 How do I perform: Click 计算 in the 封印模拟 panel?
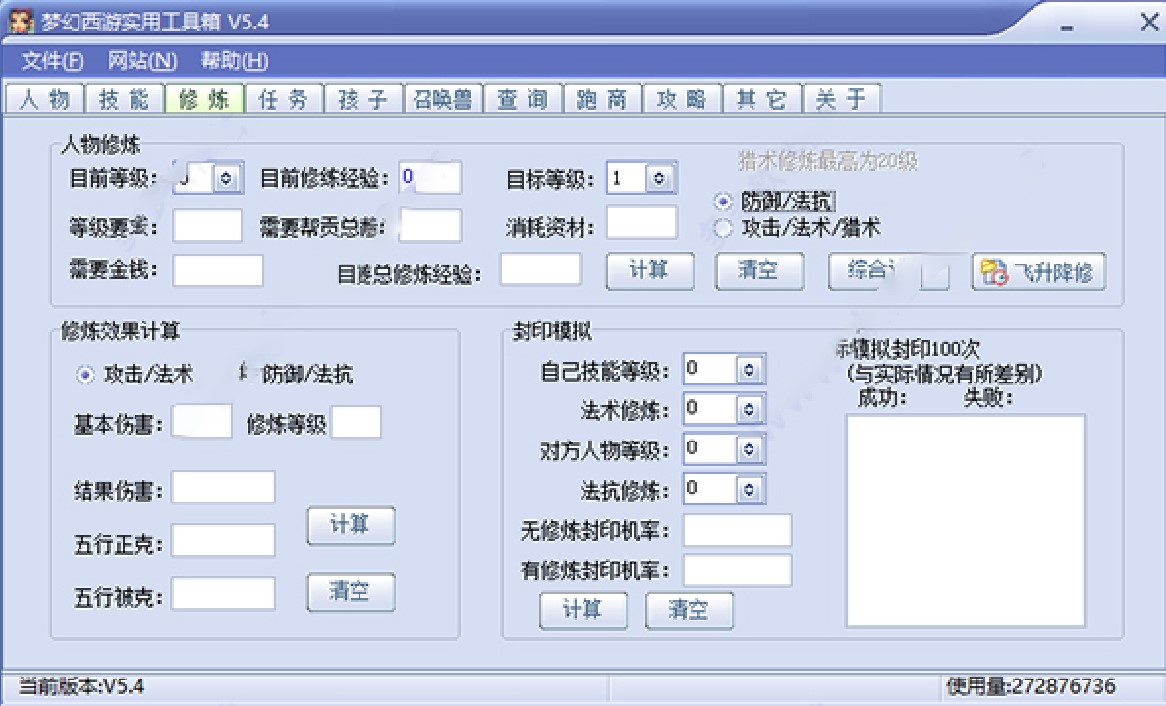583,611
